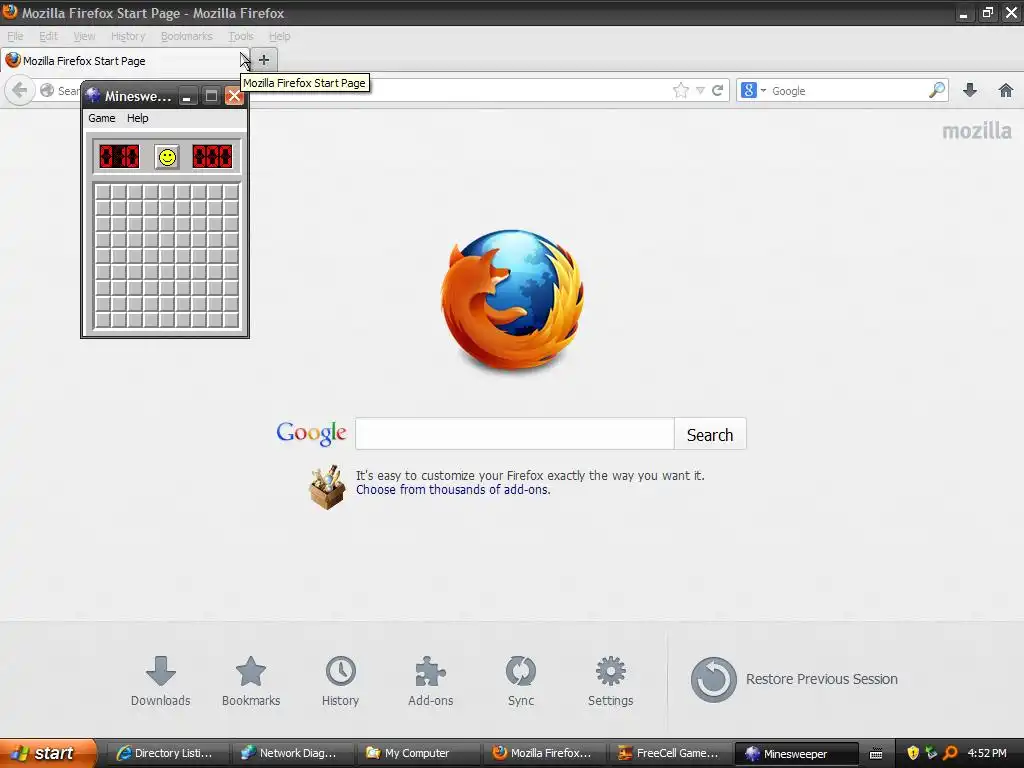Viewport: 1024px width, 768px height.
Task: Click the mozilla wordmark on start page
Action: 976,131
